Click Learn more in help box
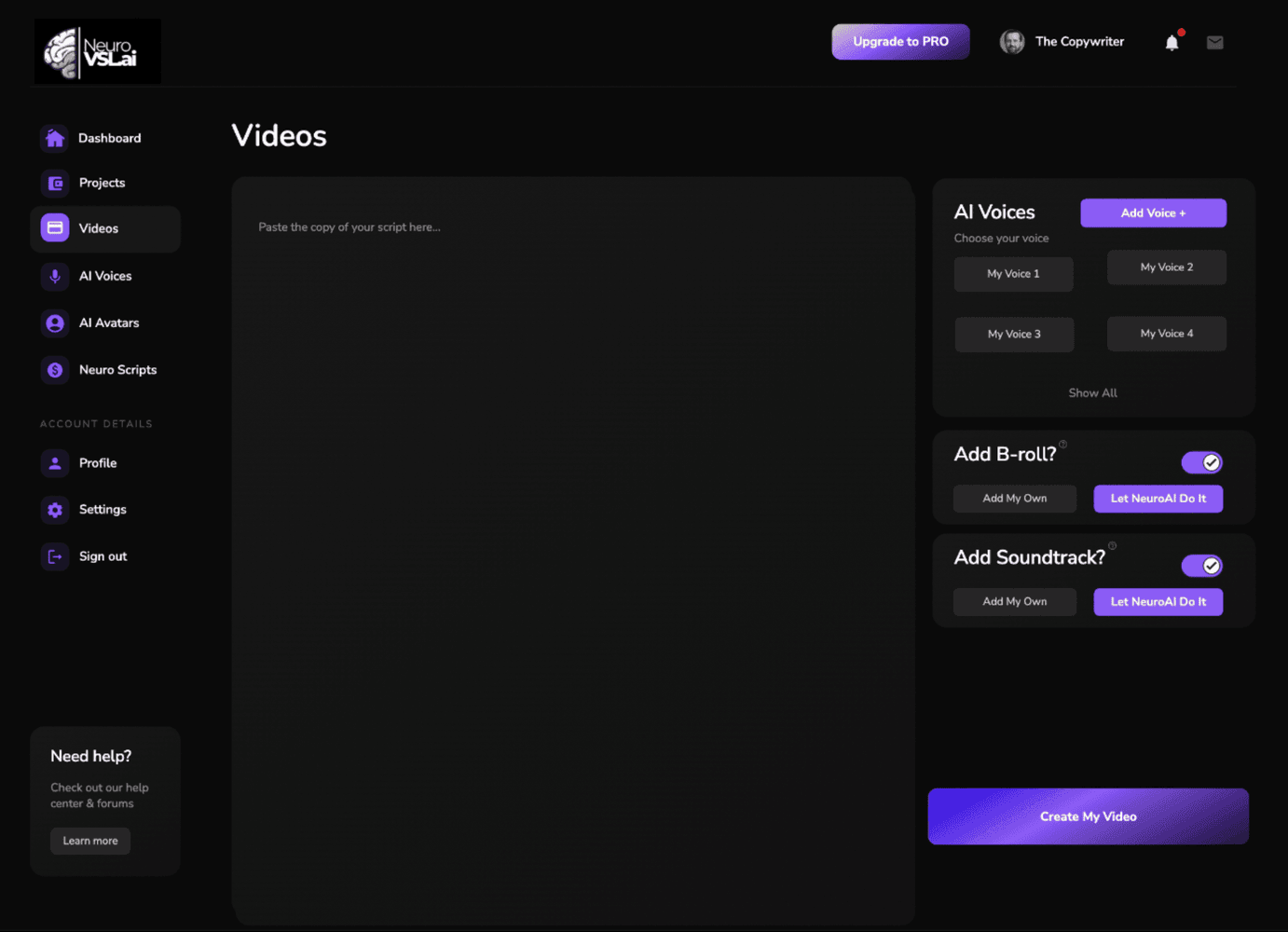 (90, 841)
